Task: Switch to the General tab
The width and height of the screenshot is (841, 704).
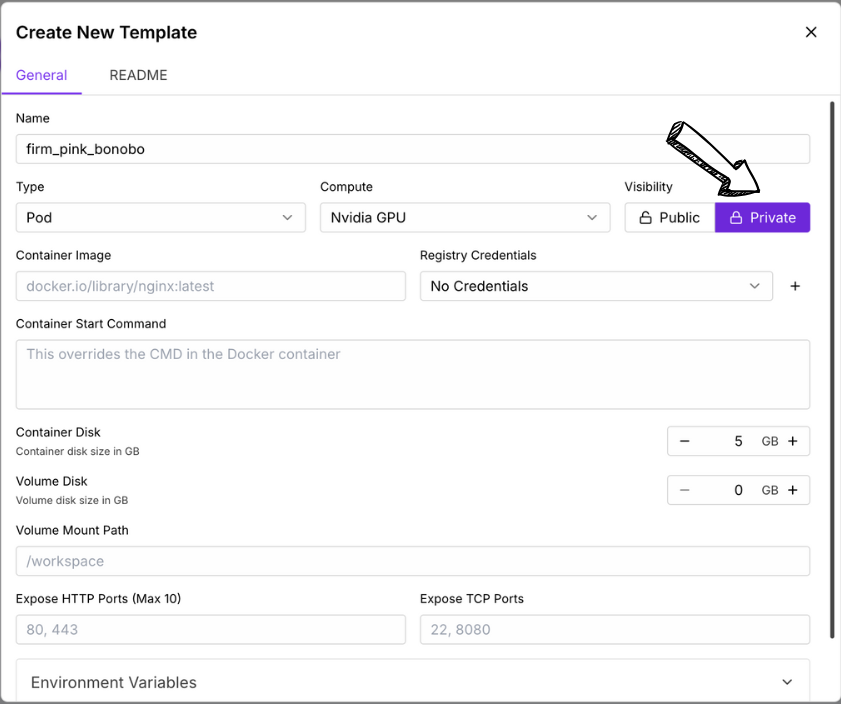Action: pos(41,75)
